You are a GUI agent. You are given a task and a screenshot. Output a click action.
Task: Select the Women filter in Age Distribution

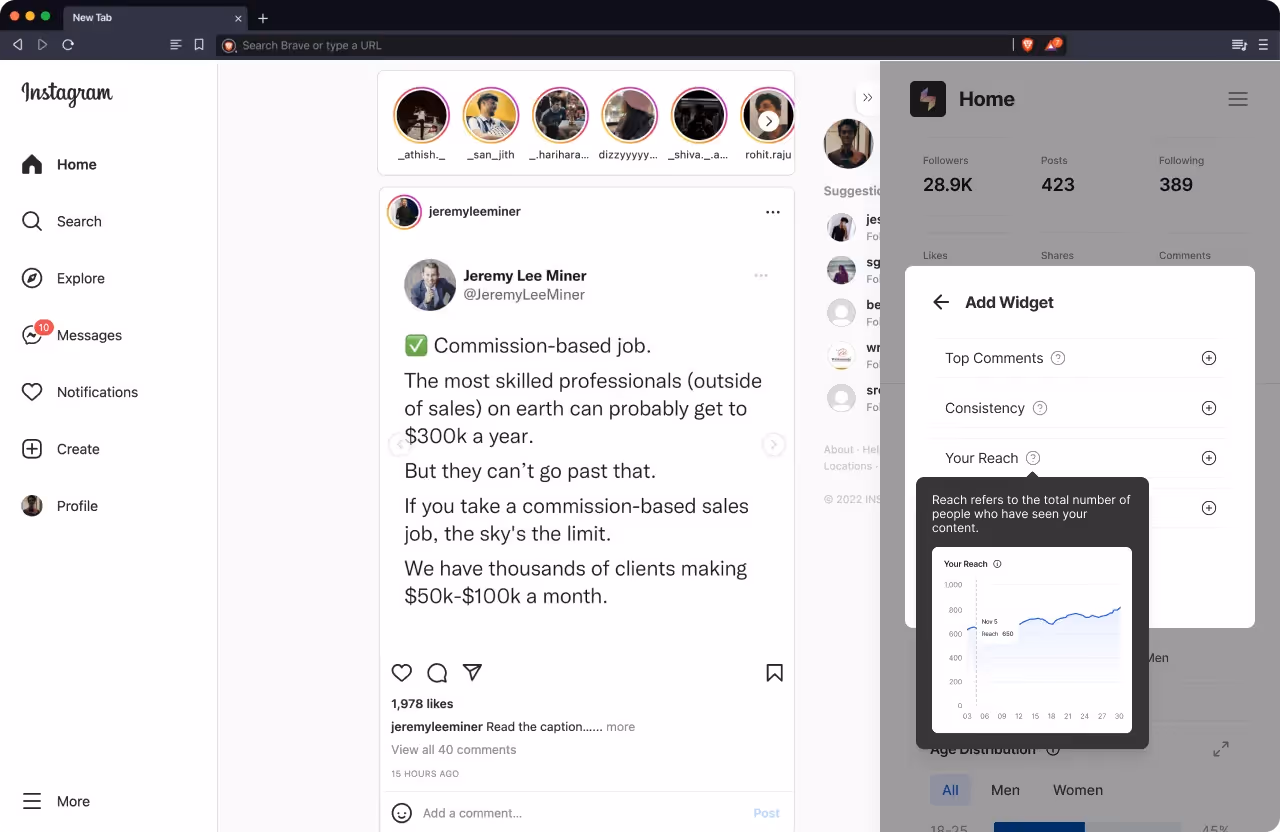click(1078, 790)
